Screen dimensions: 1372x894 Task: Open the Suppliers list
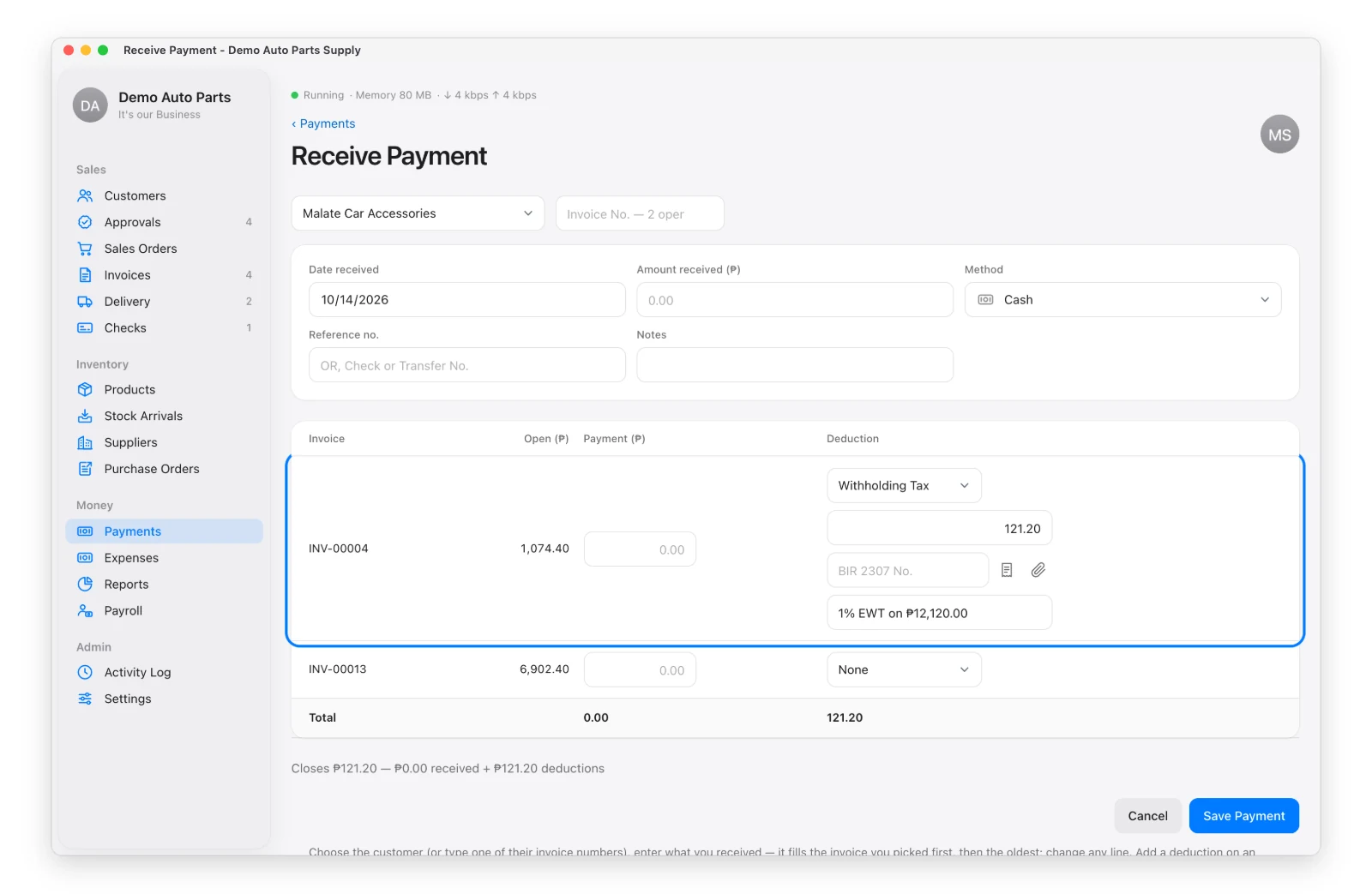(x=164, y=442)
